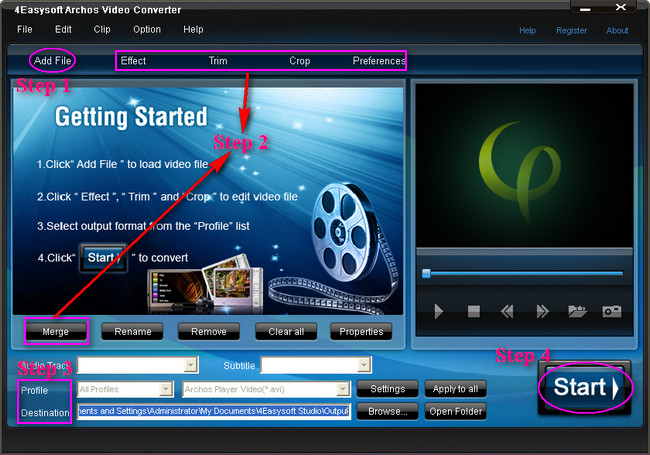Open the Edit menu
The height and width of the screenshot is (455, 650).
click(x=63, y=29)
